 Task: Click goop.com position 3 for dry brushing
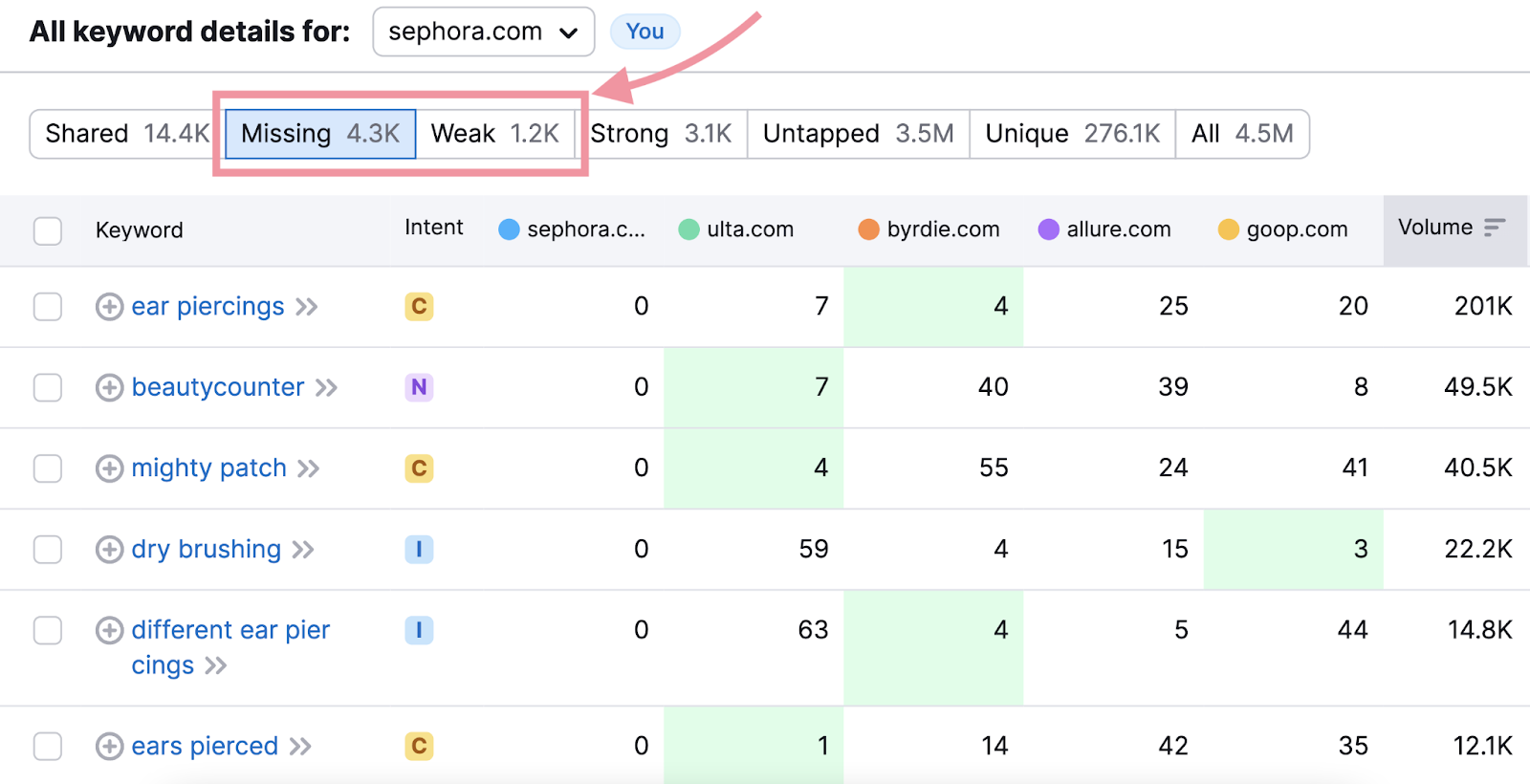[1293, 549]
